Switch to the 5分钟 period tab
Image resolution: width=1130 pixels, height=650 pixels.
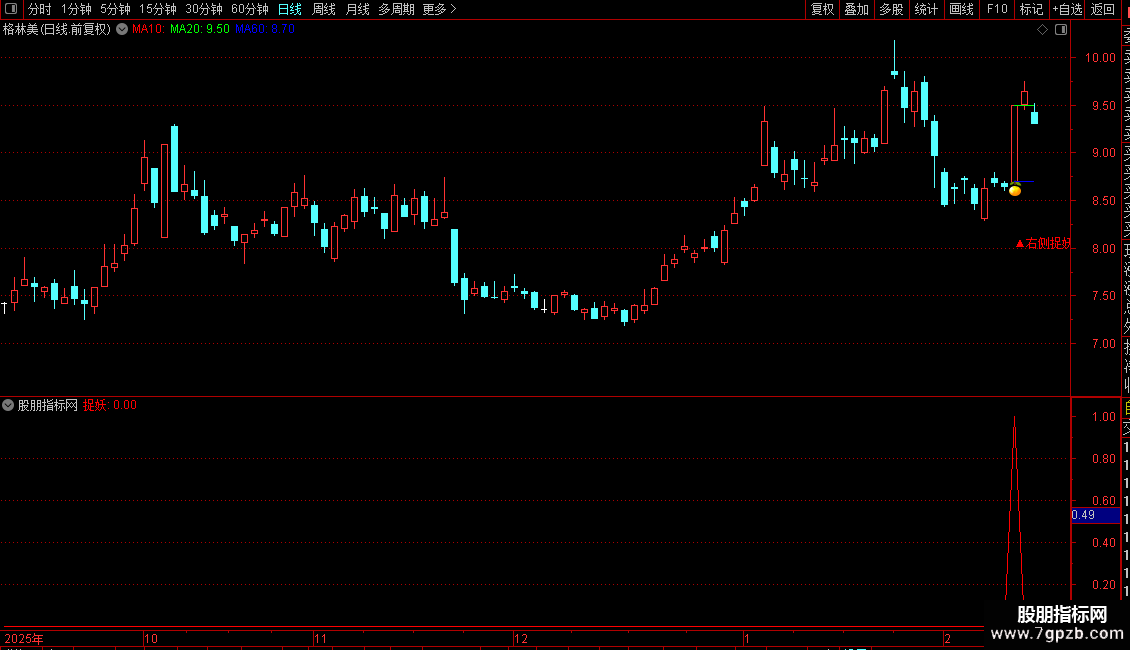(x=115, y=9)
